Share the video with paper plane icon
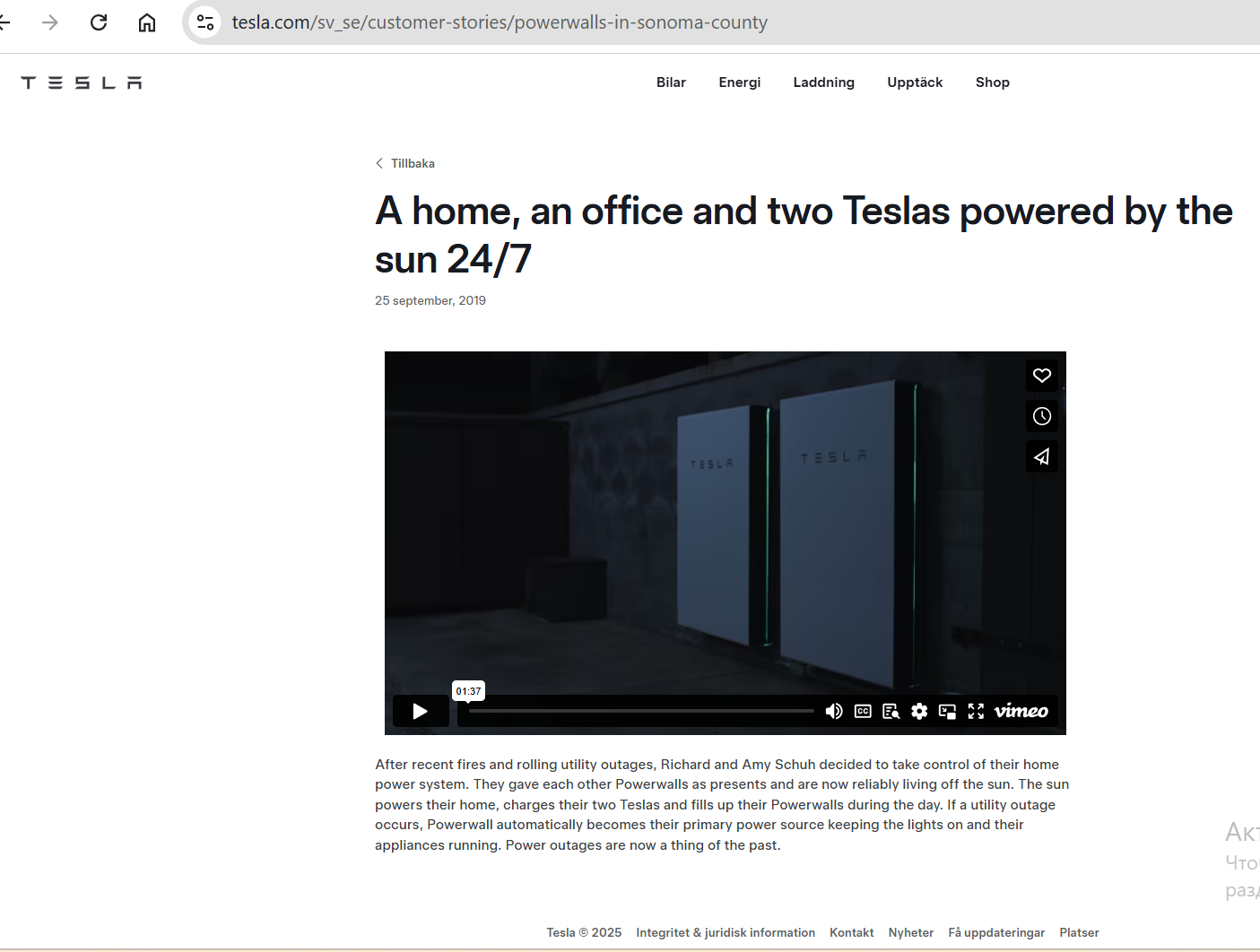Image resolution: width=1260 pixels, height=952 pixels. tap(1041, 456)
